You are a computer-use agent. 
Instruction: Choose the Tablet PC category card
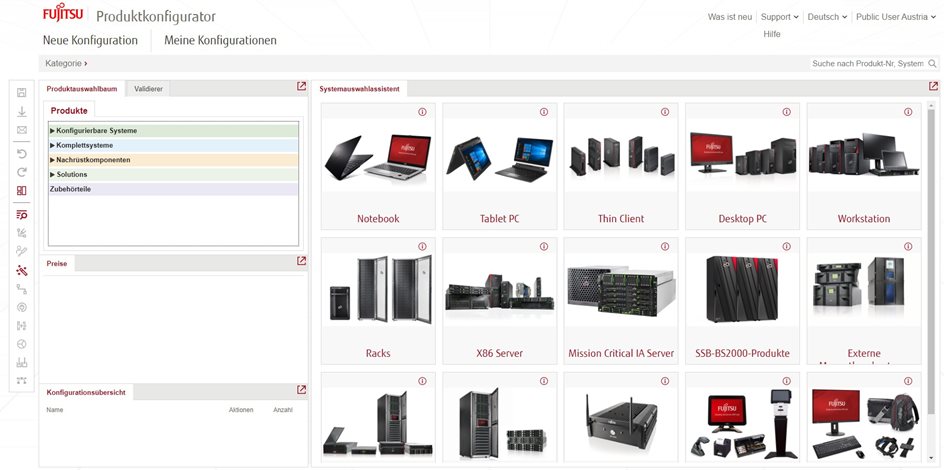[500, 166]
